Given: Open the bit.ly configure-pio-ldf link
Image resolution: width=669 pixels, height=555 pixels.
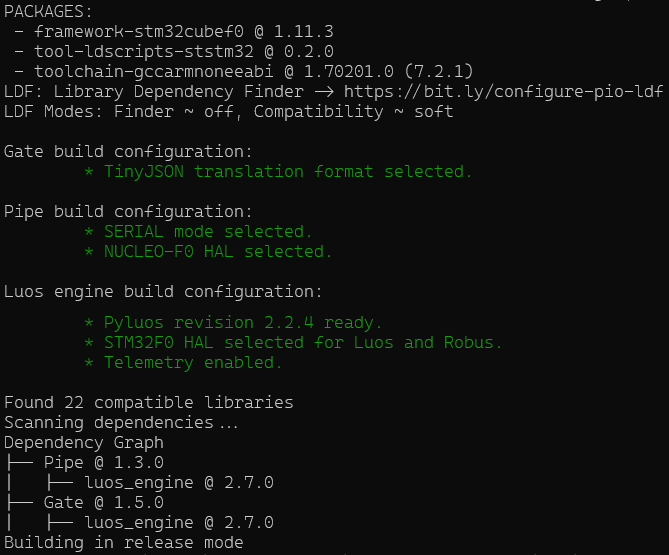Looking at the screenshot, I should [503, 91].
